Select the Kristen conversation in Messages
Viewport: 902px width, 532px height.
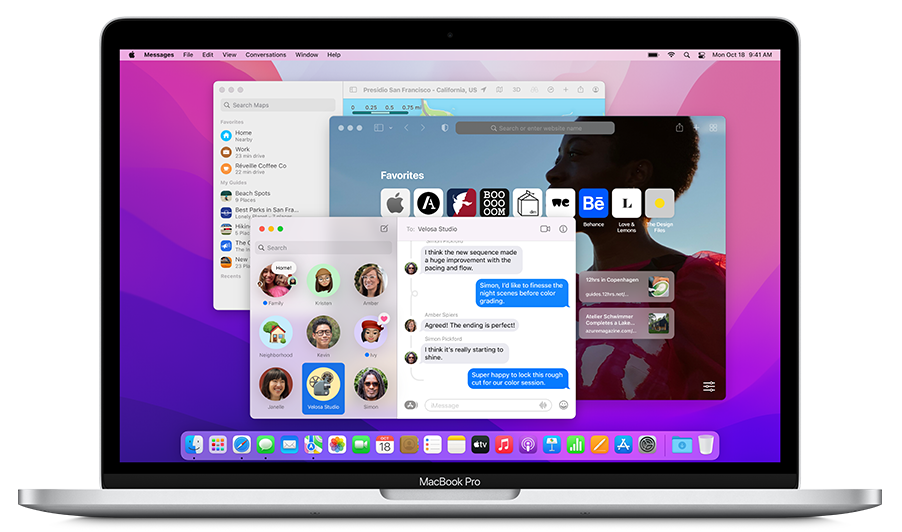(x=323, y=285)
